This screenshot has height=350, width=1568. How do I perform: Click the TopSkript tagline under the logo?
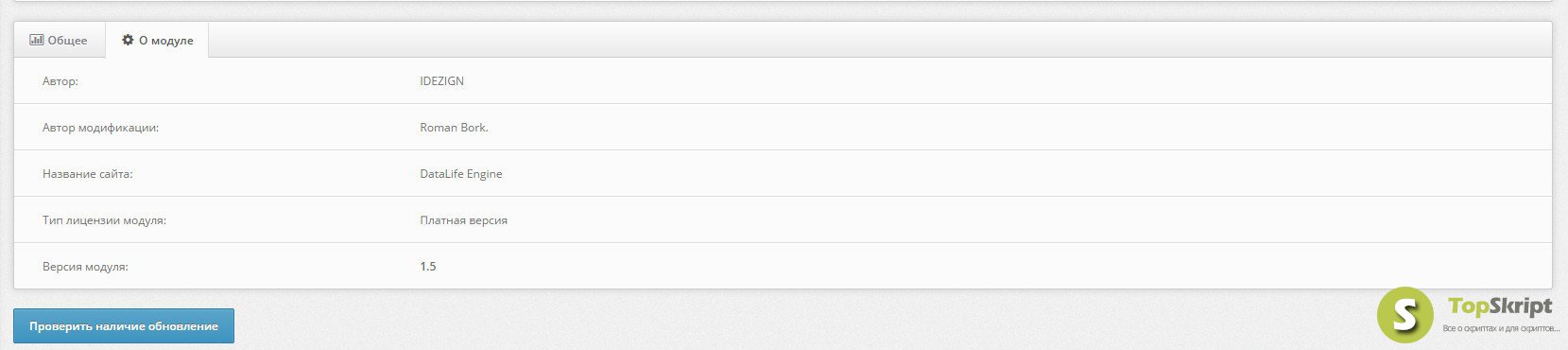tap(1501, 328)
